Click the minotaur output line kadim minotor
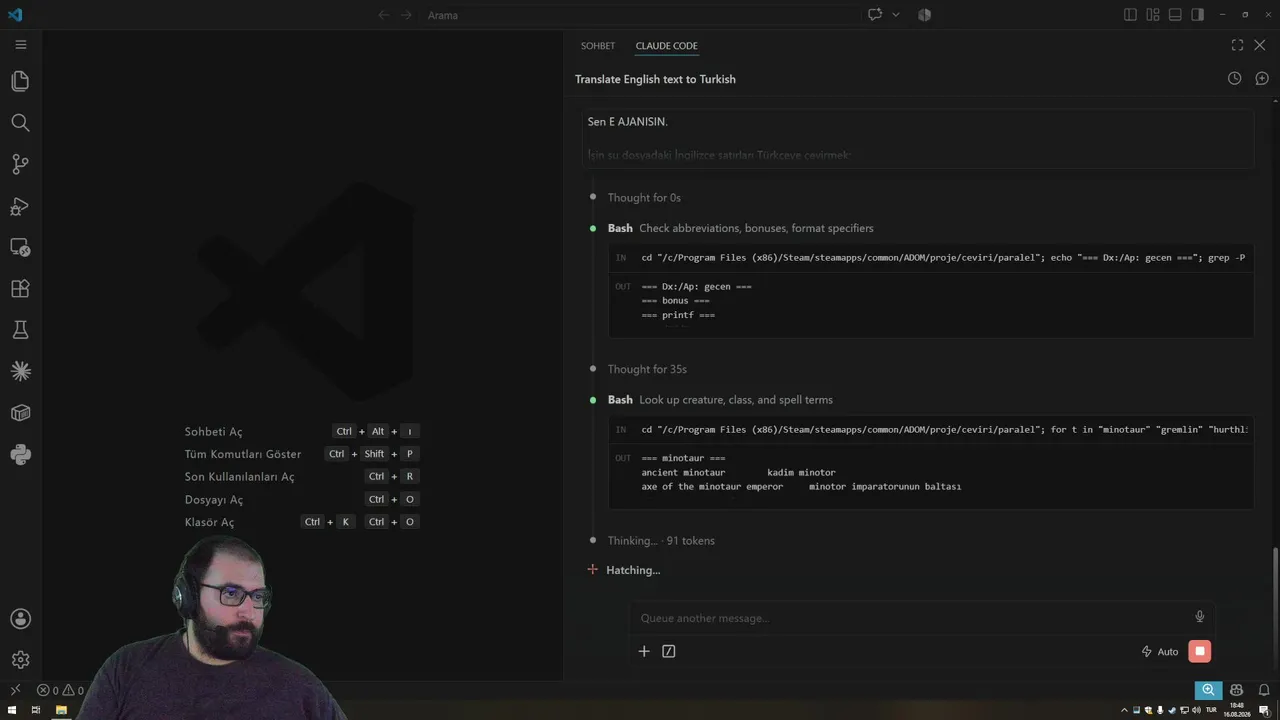 click(738, 472)
